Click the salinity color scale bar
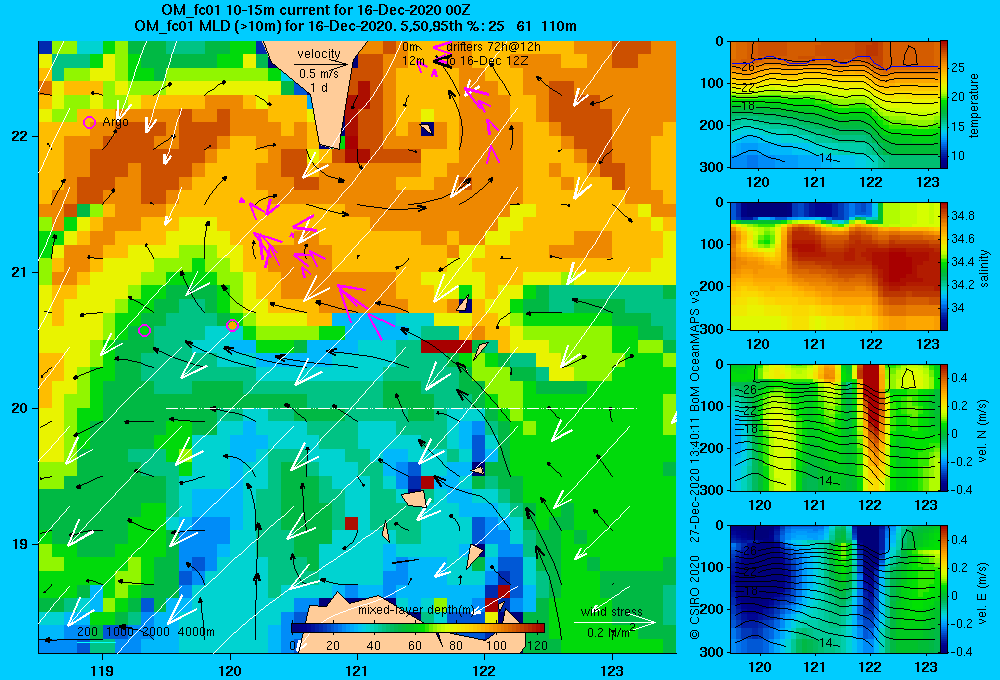 944,266
